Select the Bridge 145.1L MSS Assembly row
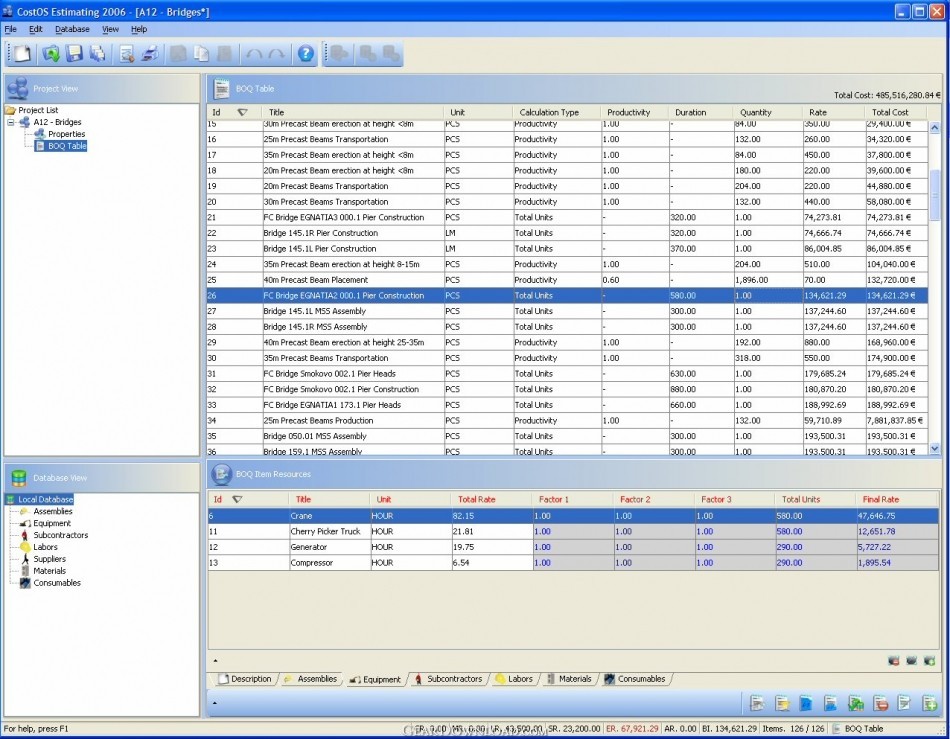Viewport: 950px width, 739px height. [x=567, y=311]
